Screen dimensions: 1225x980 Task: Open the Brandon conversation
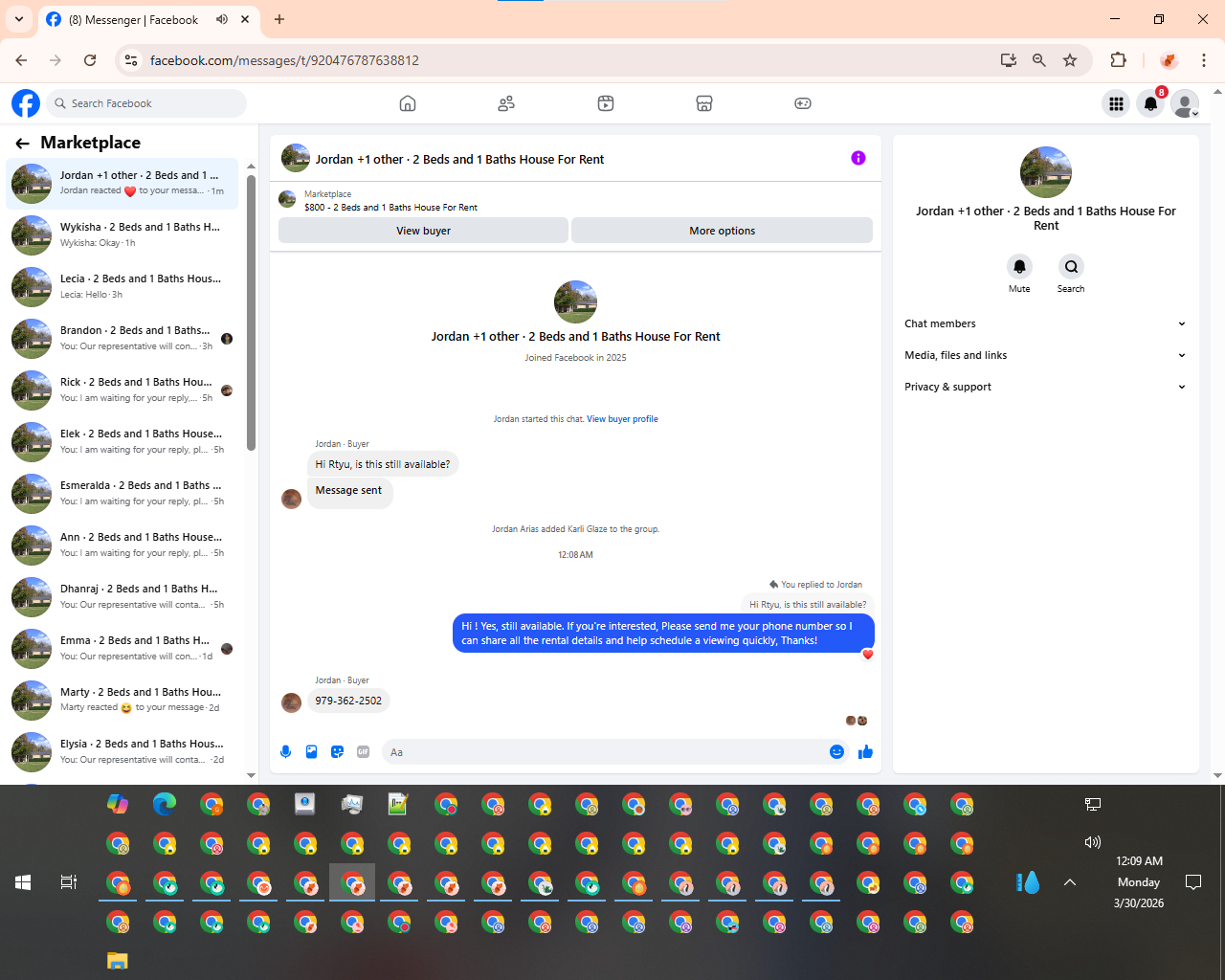[x=122, y=339]
